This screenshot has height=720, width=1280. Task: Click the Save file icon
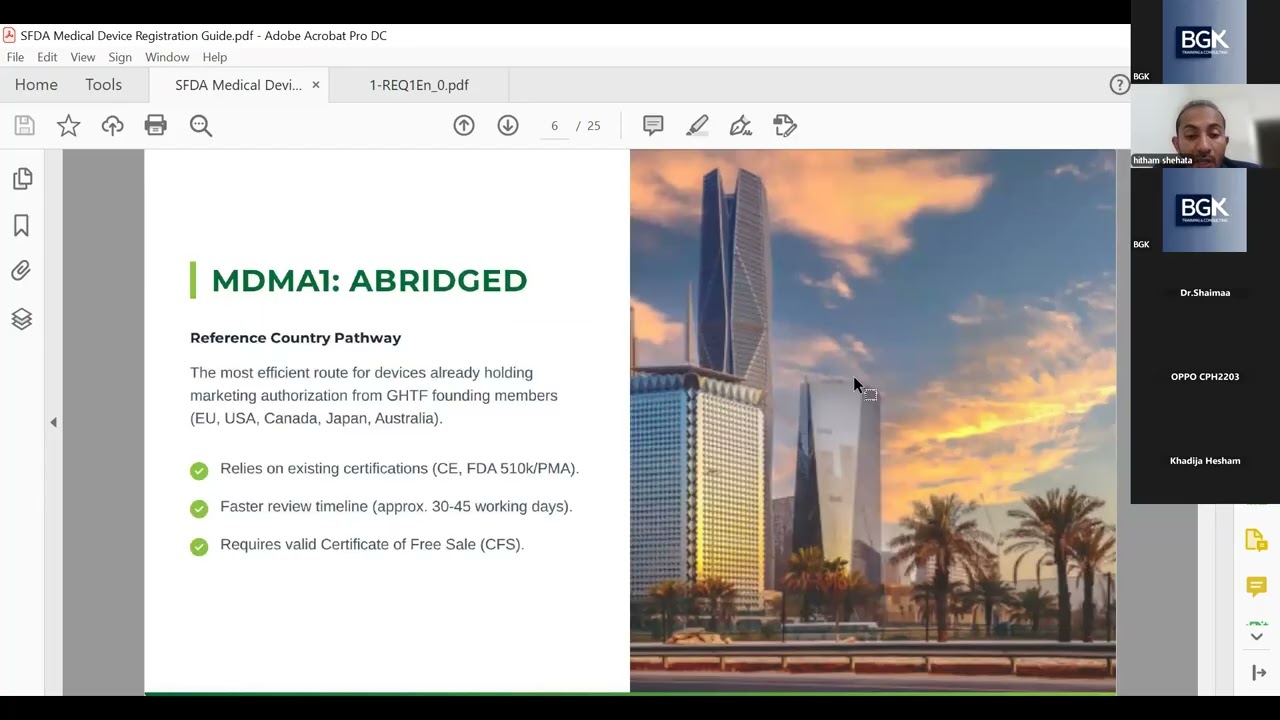point(24,125)
